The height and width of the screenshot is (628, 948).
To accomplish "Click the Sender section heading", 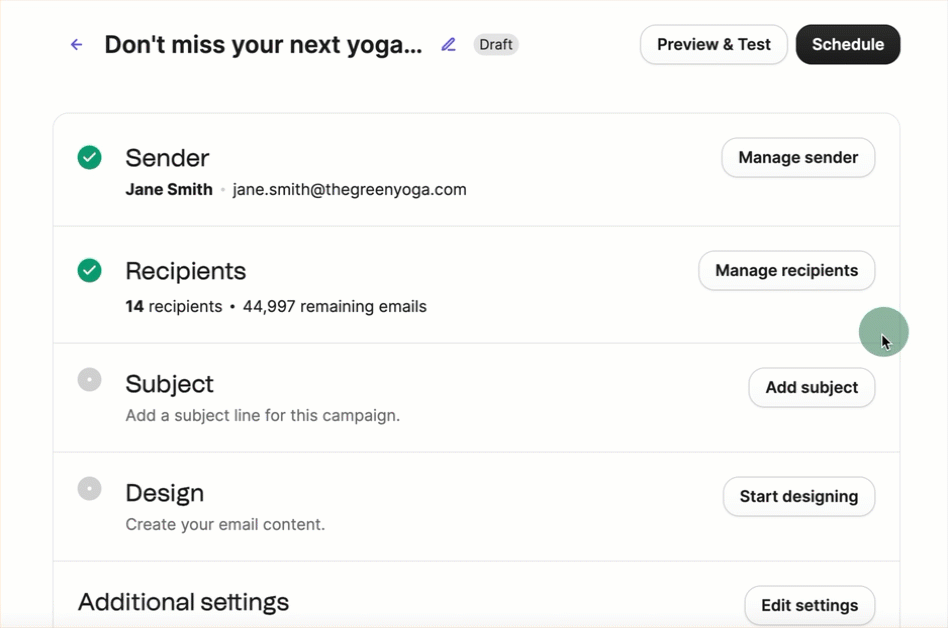I will 167,158.
